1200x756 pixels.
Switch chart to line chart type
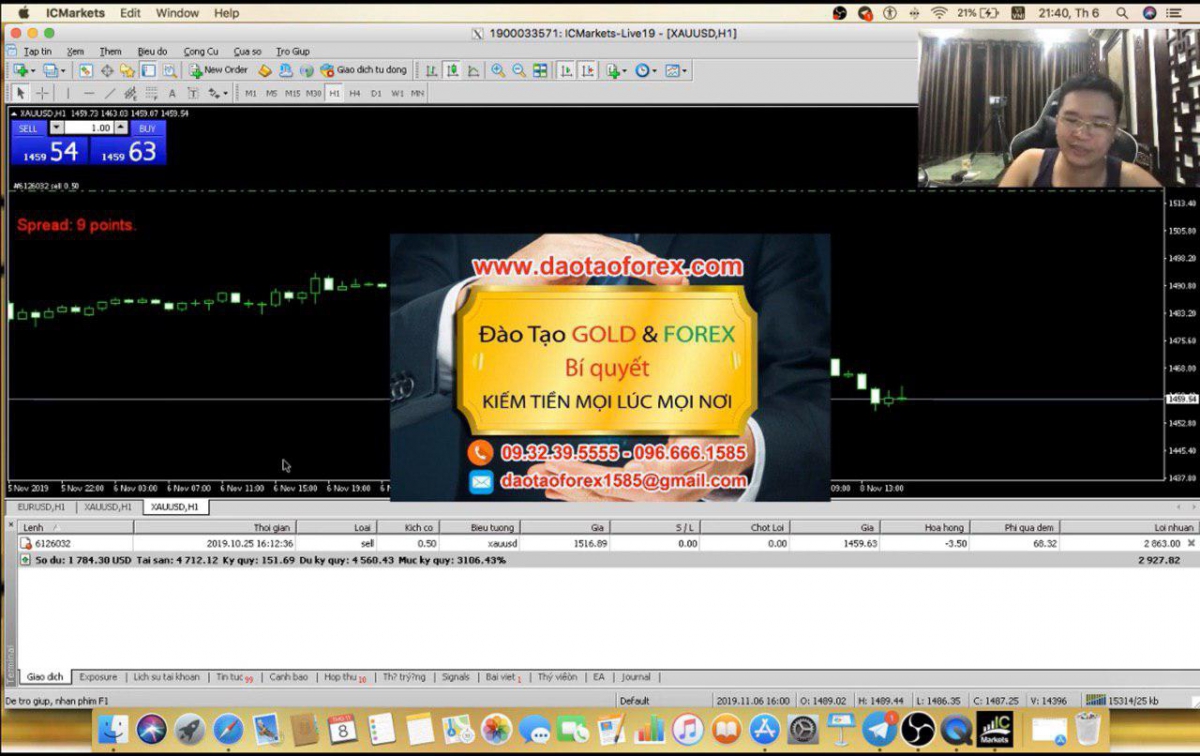pyautogui.click(x=474, y=70)
